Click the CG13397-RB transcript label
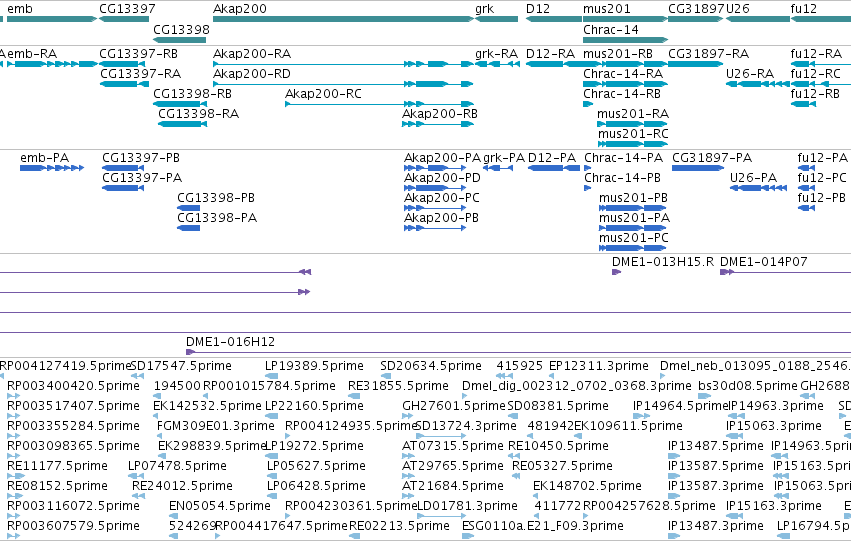Viewport: 851px width, 541px height. pos(138,54)
